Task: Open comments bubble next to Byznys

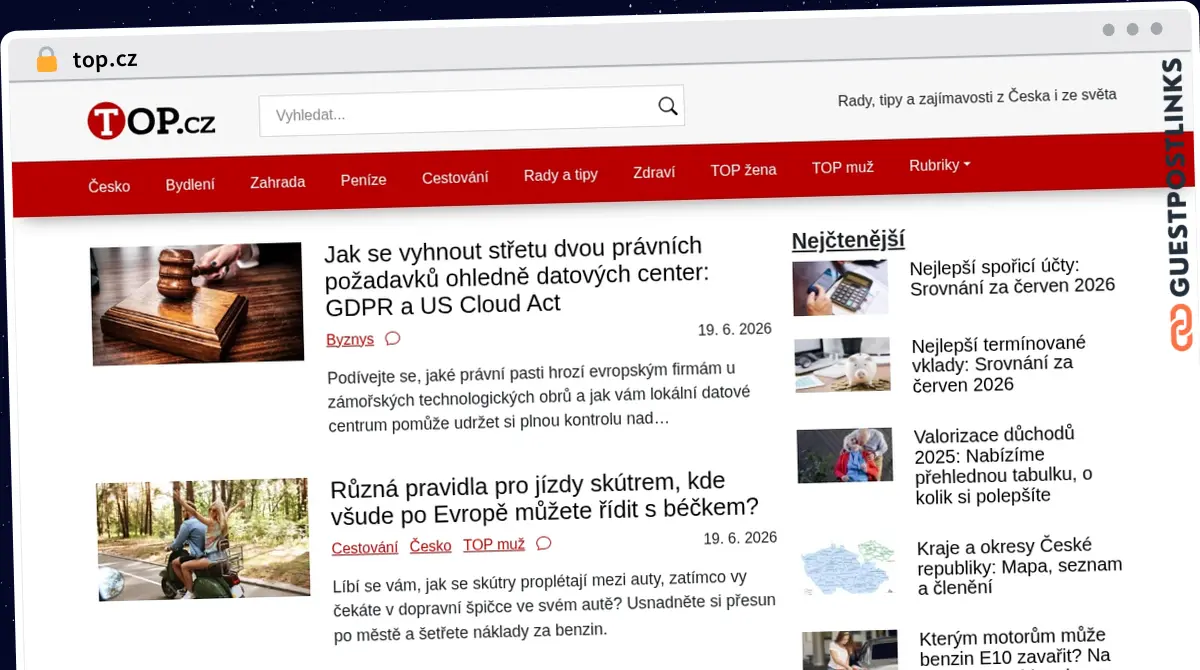Action: (x=392, y=338)
